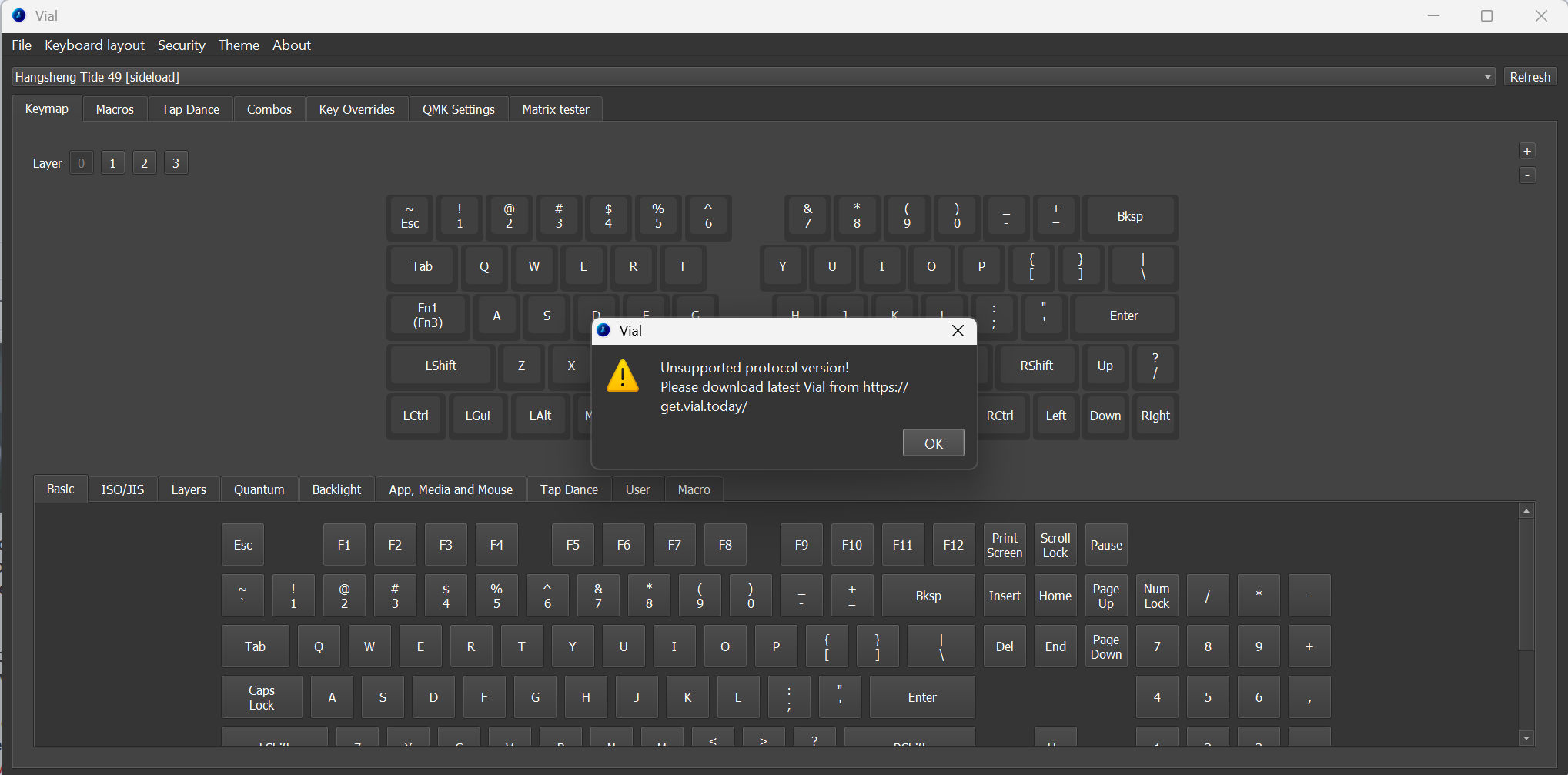Open the Security menu

click(x=182, y=45)
